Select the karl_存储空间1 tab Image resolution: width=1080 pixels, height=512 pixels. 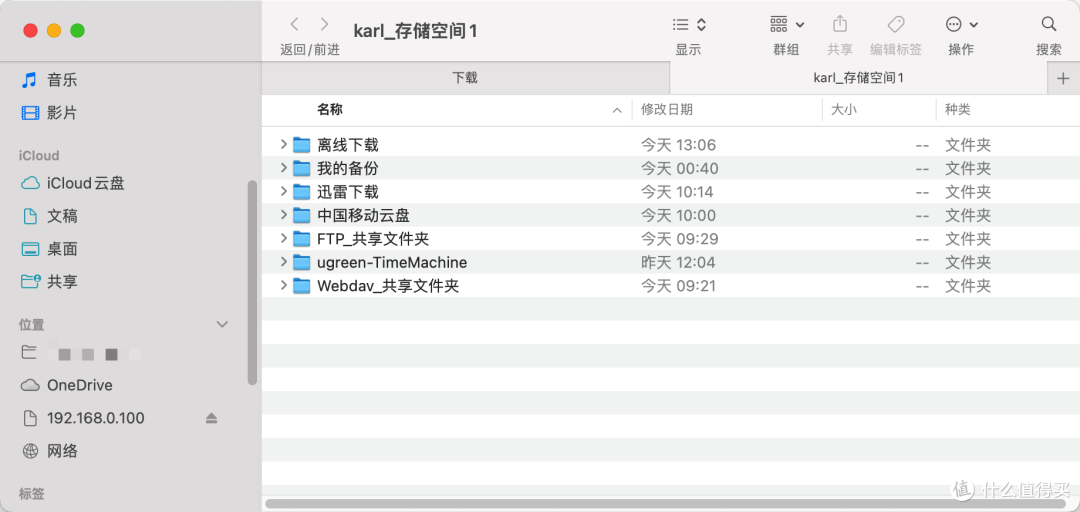tap(858, 78)
